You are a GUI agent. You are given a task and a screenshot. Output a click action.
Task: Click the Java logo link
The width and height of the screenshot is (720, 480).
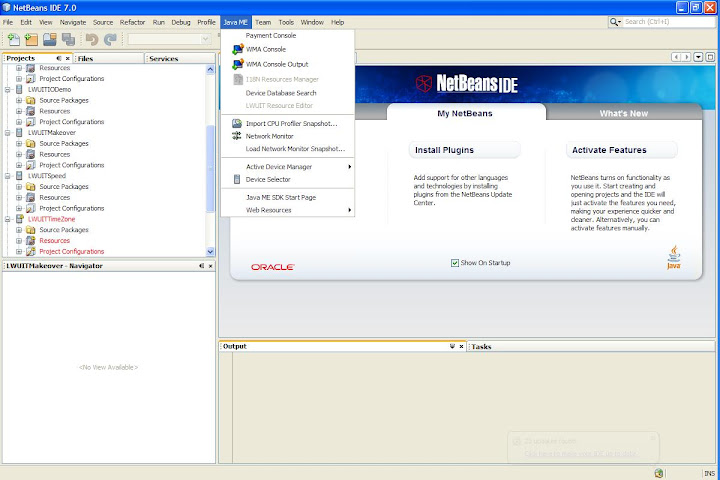pyautogui.click(x=674, y=257)
